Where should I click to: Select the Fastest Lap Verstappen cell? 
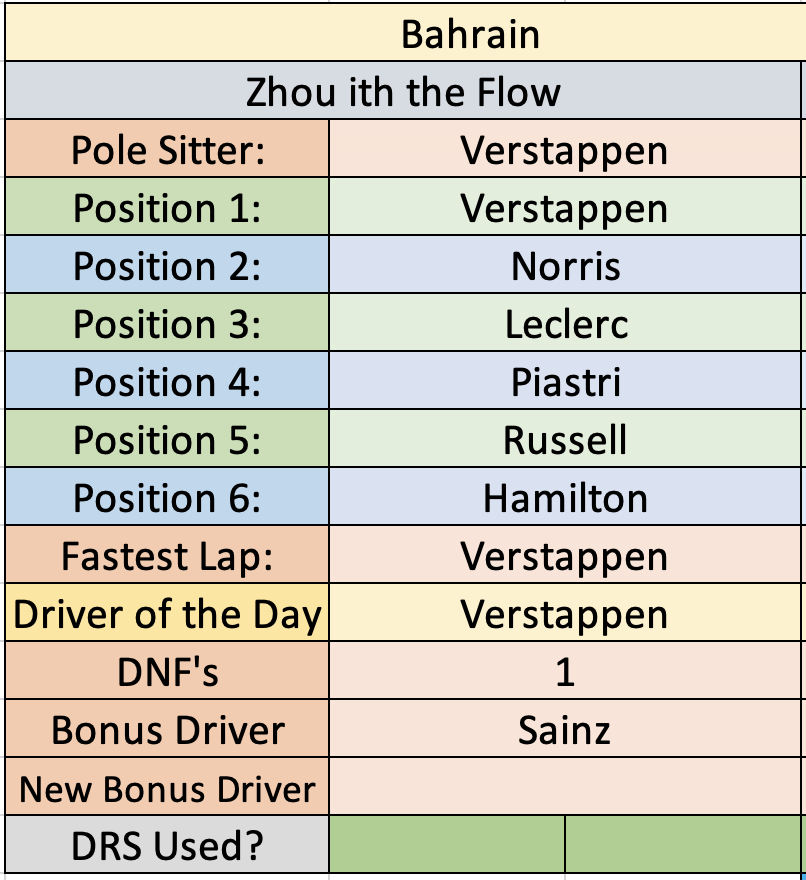click(x=565, y=554)
